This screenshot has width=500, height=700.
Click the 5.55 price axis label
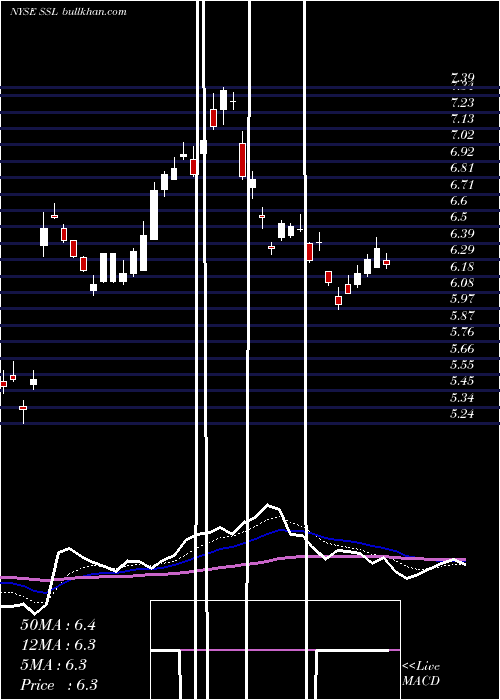462,365
